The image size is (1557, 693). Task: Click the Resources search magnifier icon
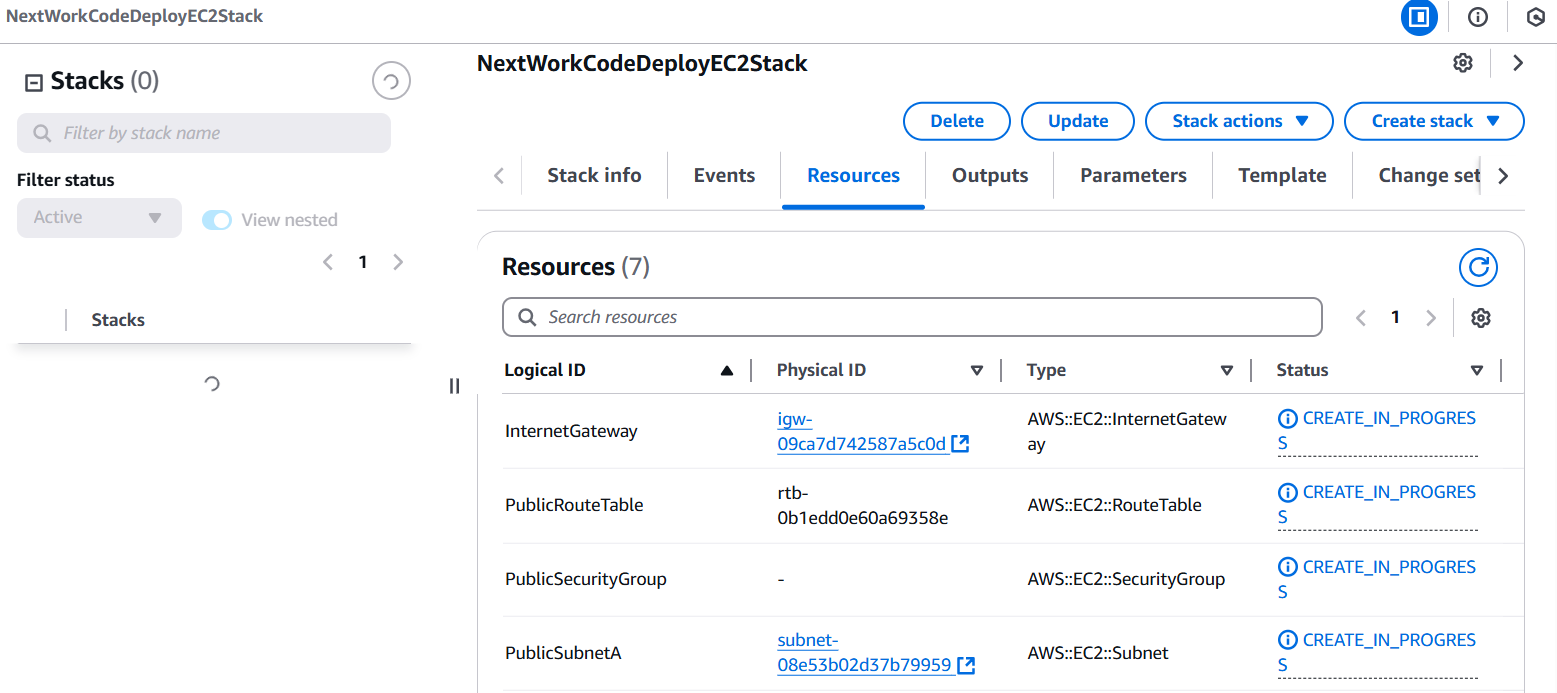pos(527,318)
